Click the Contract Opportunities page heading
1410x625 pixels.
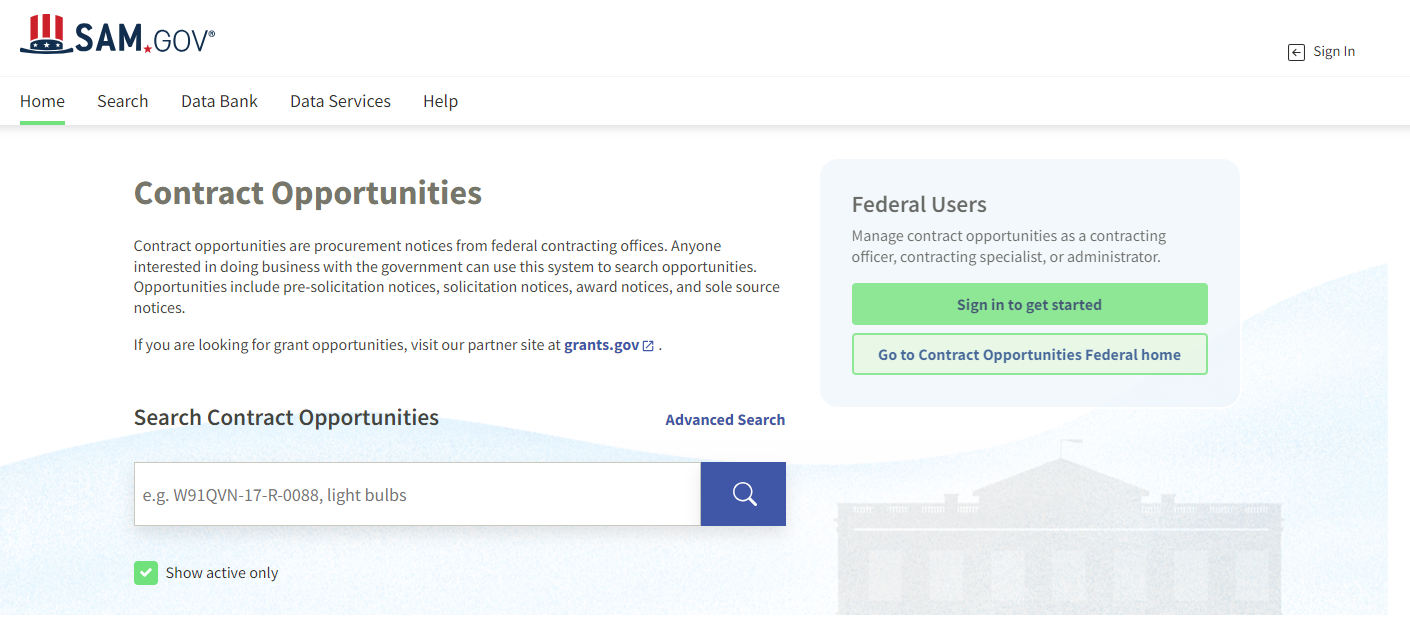tap(308, 193)
